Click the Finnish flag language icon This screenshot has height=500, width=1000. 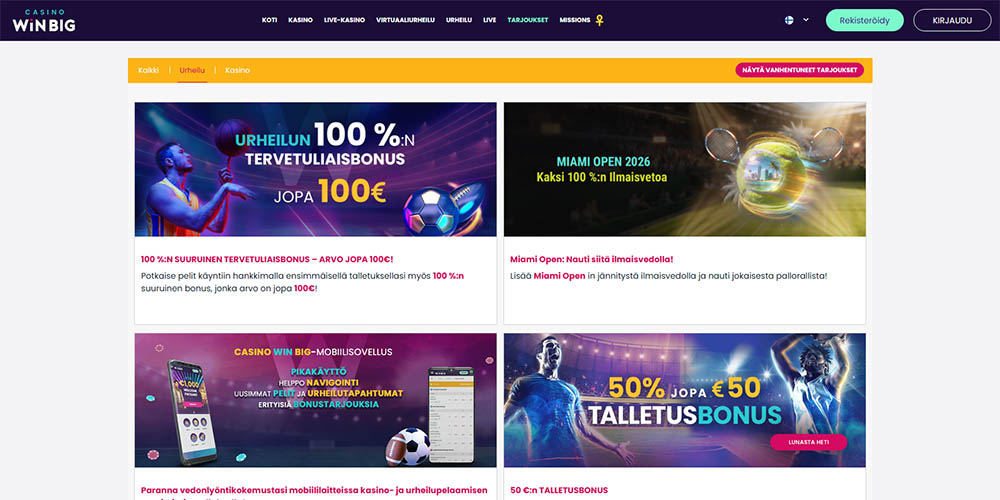tap(789, 20)
